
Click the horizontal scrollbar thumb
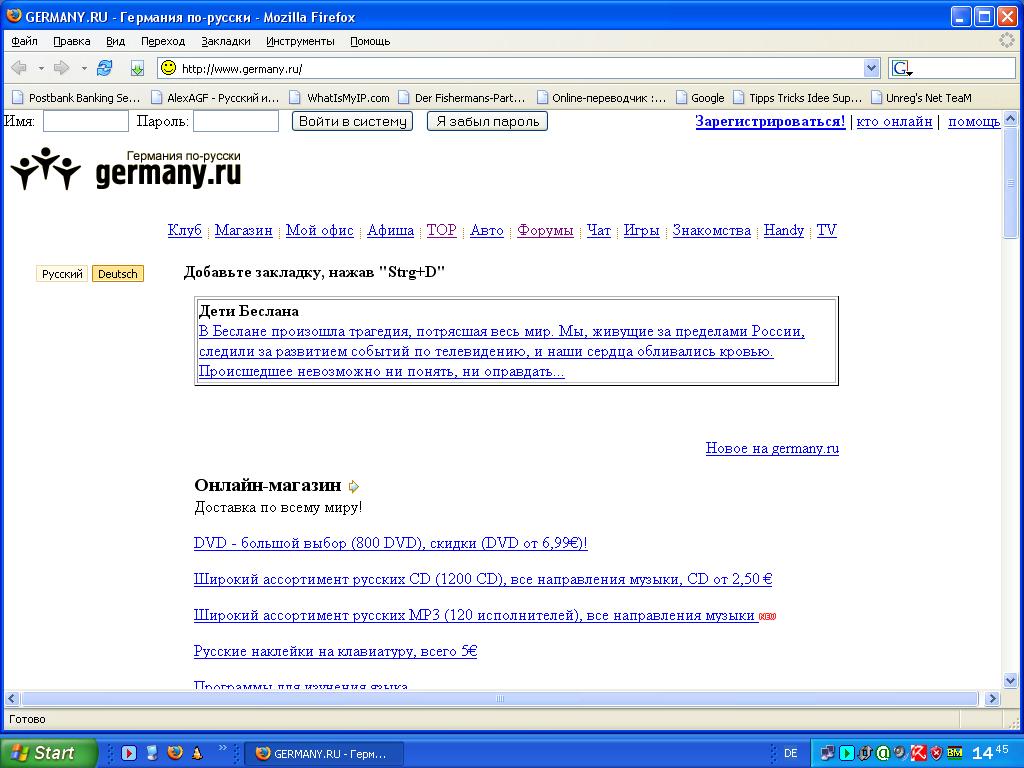(500, 699)
